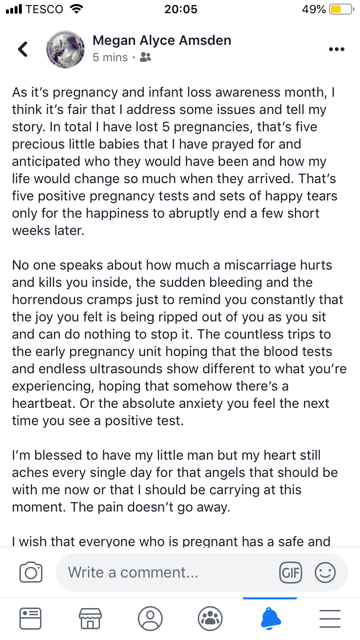
Task: Tap the 20:05 status bar clock
Action: (x=181, y=9)
